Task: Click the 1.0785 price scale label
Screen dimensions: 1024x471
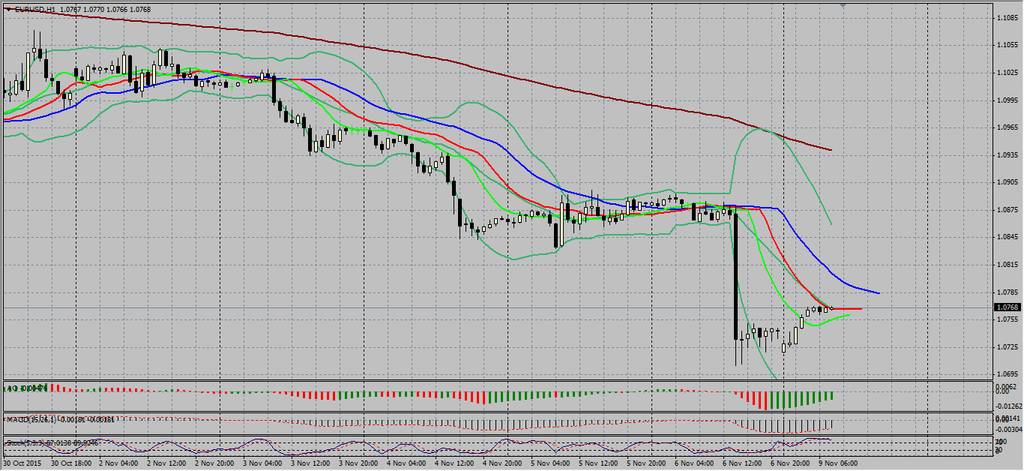Action: tap(1006, 292)
